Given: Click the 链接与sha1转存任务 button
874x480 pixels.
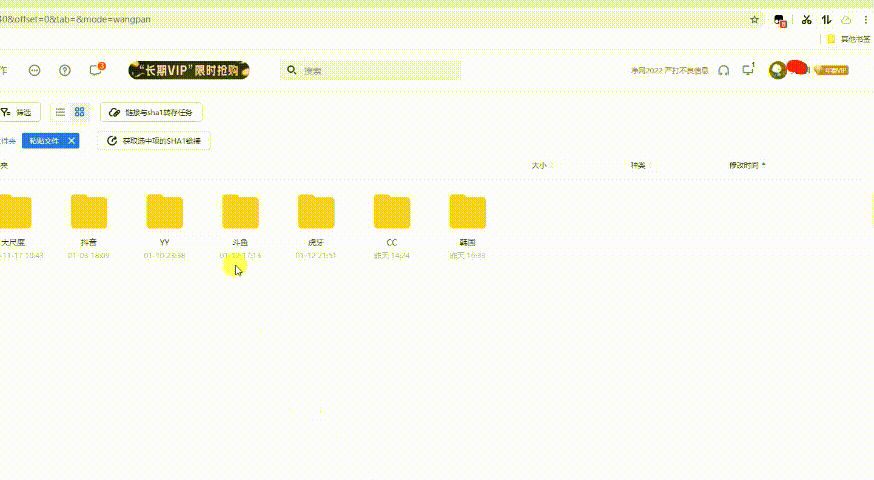Looking at the screenshot, I should (152, 113).
